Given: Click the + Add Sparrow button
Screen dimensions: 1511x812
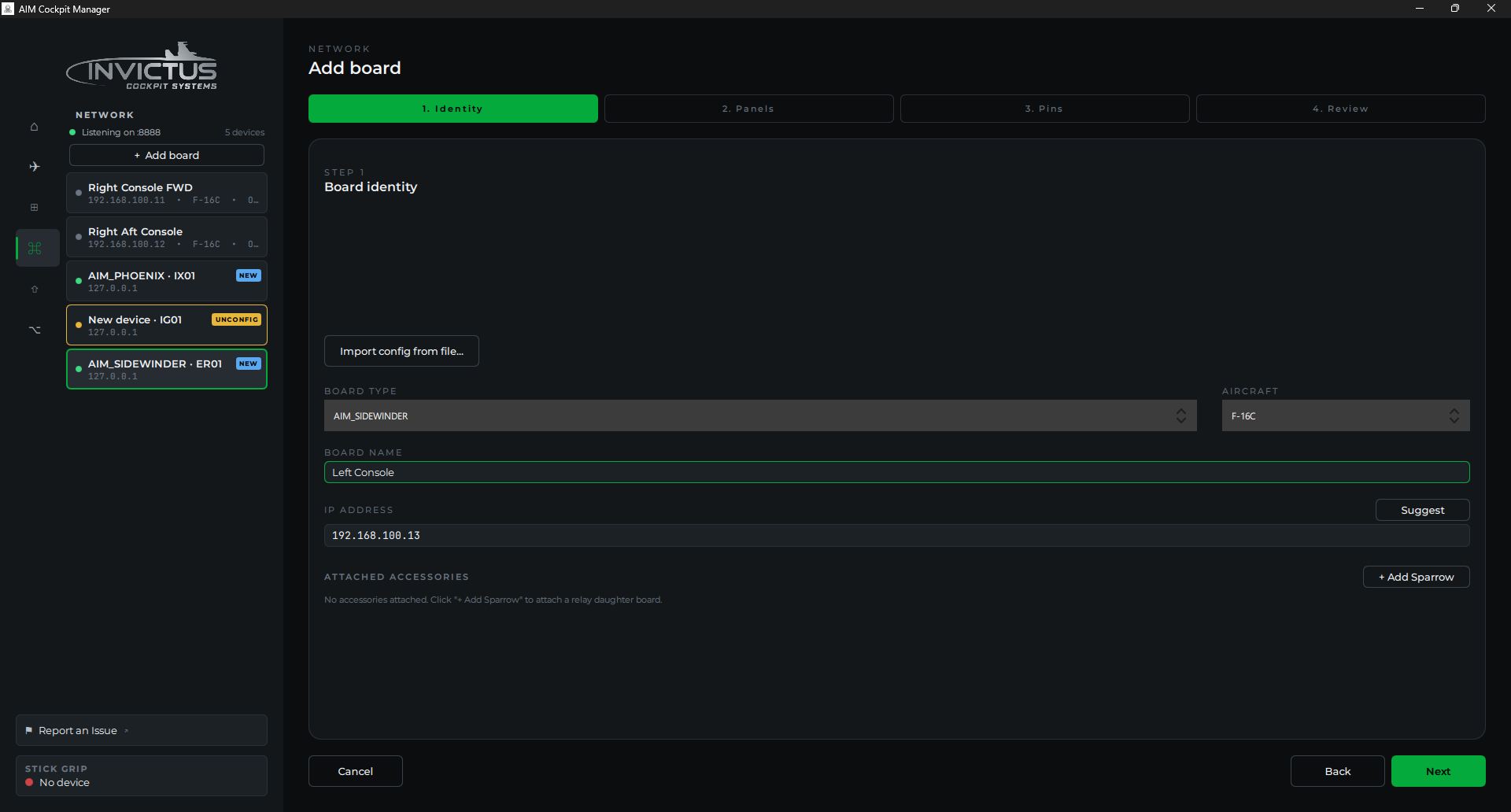Looking at the screenshot, I should click(1417, 577).
